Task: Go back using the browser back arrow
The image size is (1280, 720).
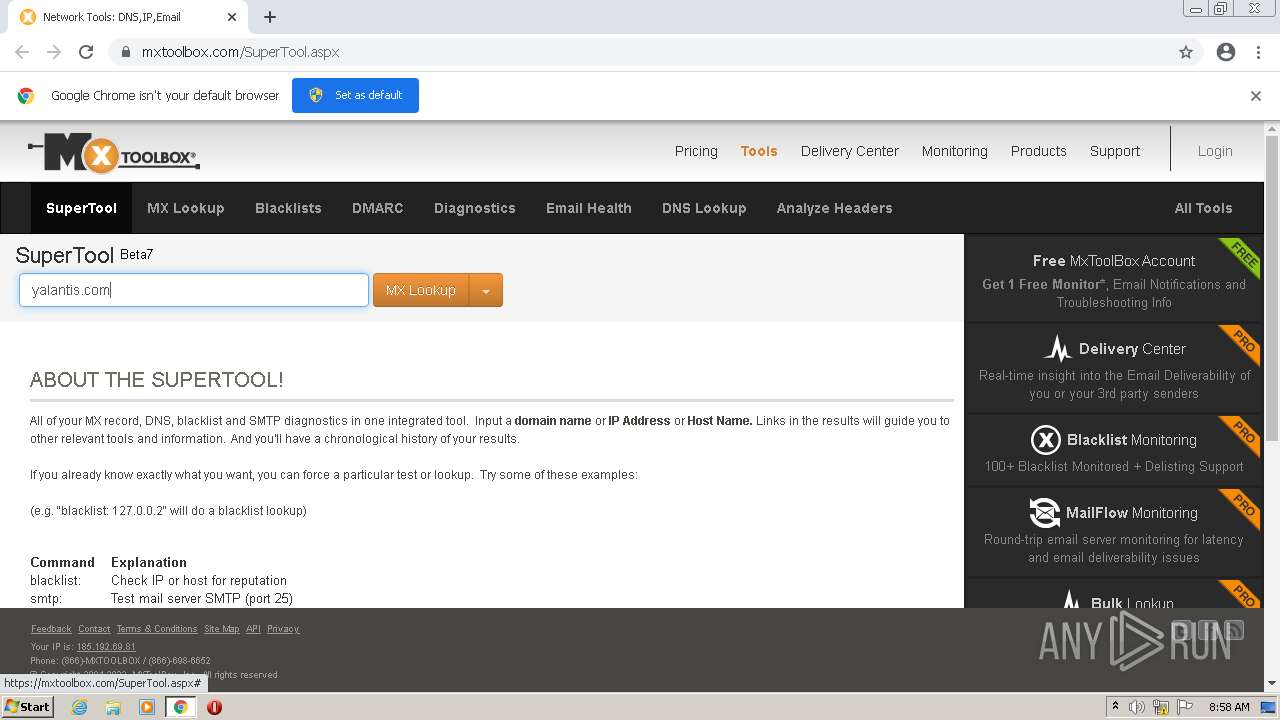Action: point(22,52)
